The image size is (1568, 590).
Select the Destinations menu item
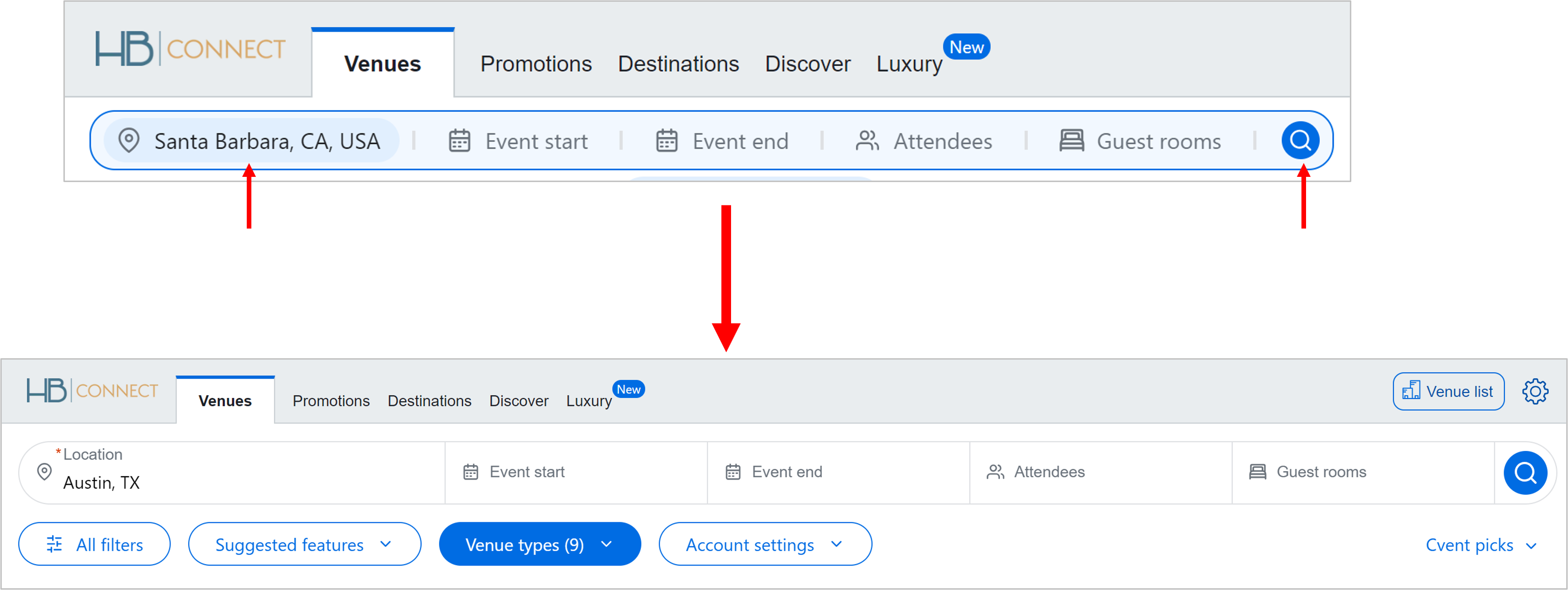[x=678, y=63]
